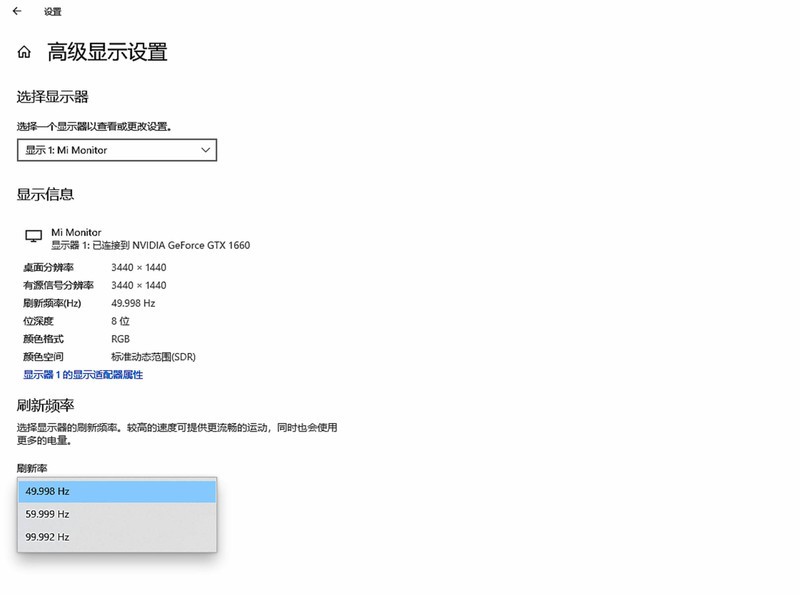Open 显示器 1 的显示适配器属性 link
This screenshot has height=595, width=800.
point(80,375)
